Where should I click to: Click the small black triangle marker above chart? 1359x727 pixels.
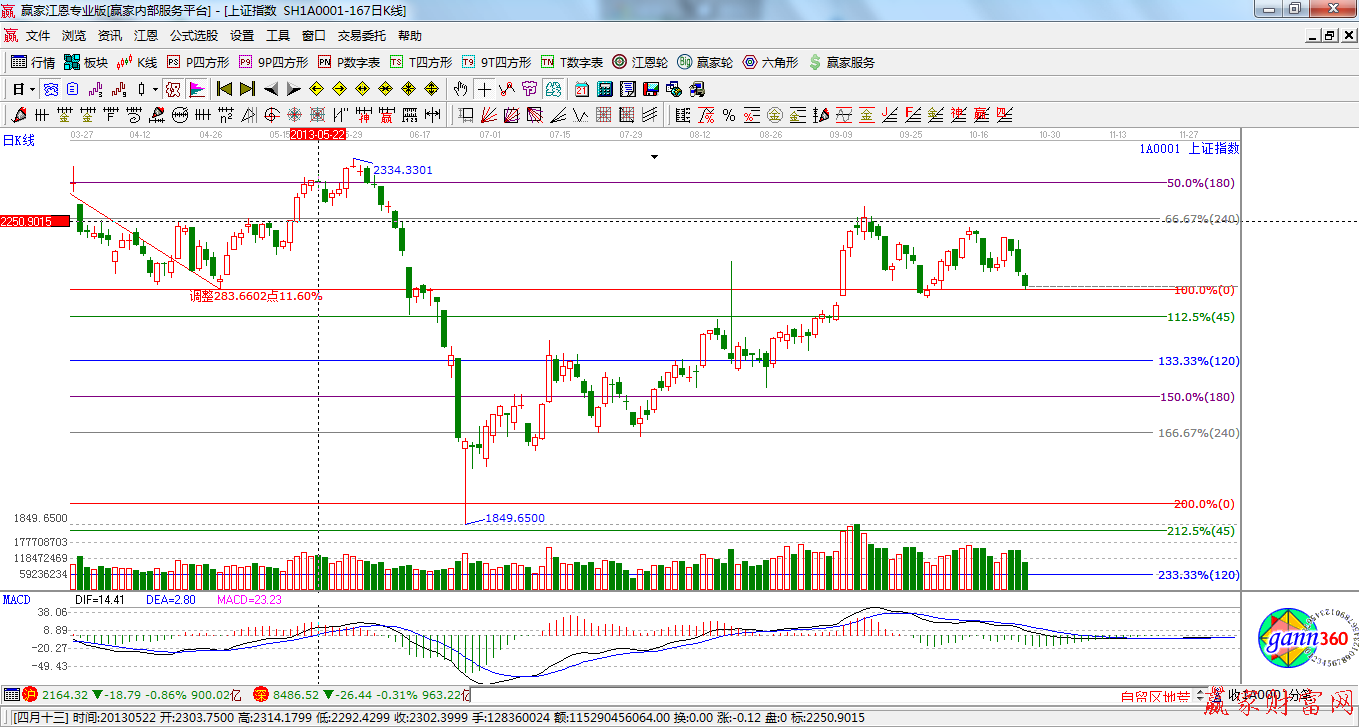tap(655, 157)
